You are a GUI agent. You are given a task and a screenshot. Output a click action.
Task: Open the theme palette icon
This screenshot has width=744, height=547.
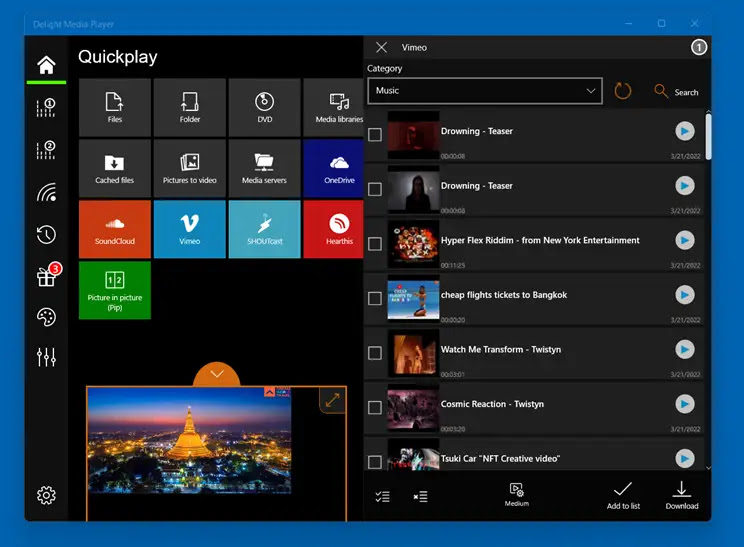click(46, 317)
